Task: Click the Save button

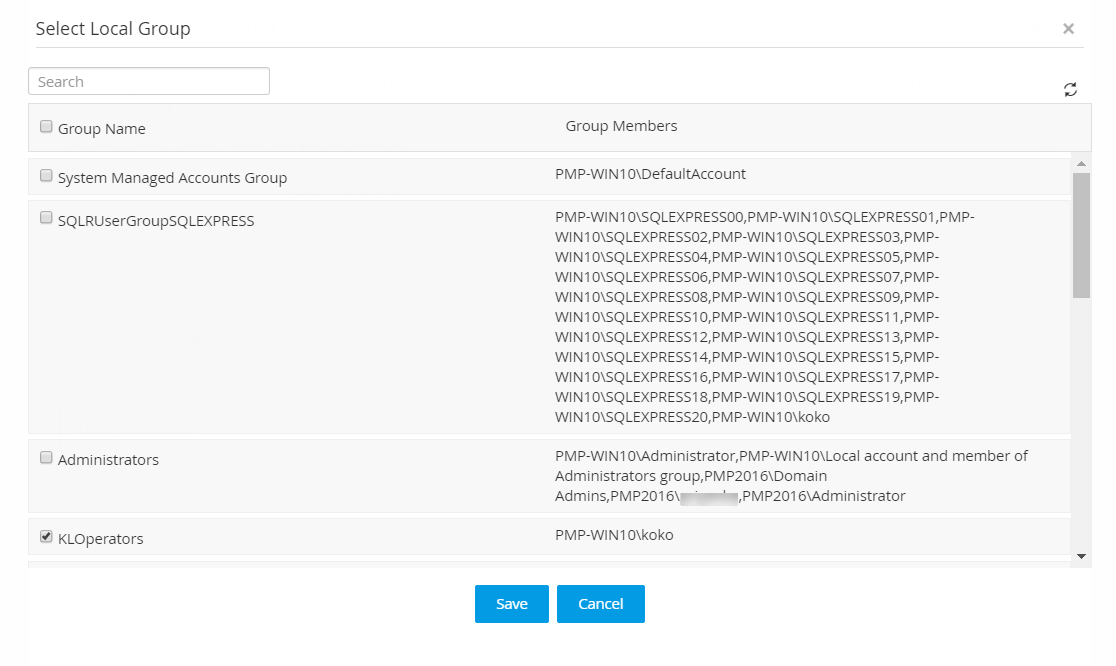Action: coord(512,604)
